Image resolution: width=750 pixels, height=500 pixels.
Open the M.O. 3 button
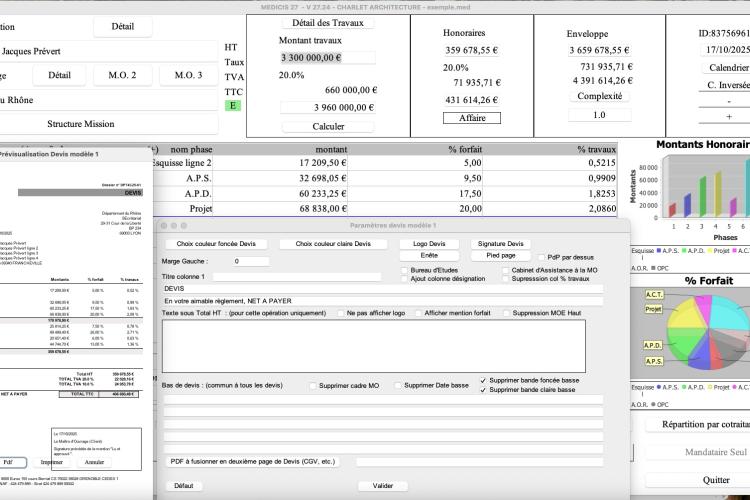188,75
